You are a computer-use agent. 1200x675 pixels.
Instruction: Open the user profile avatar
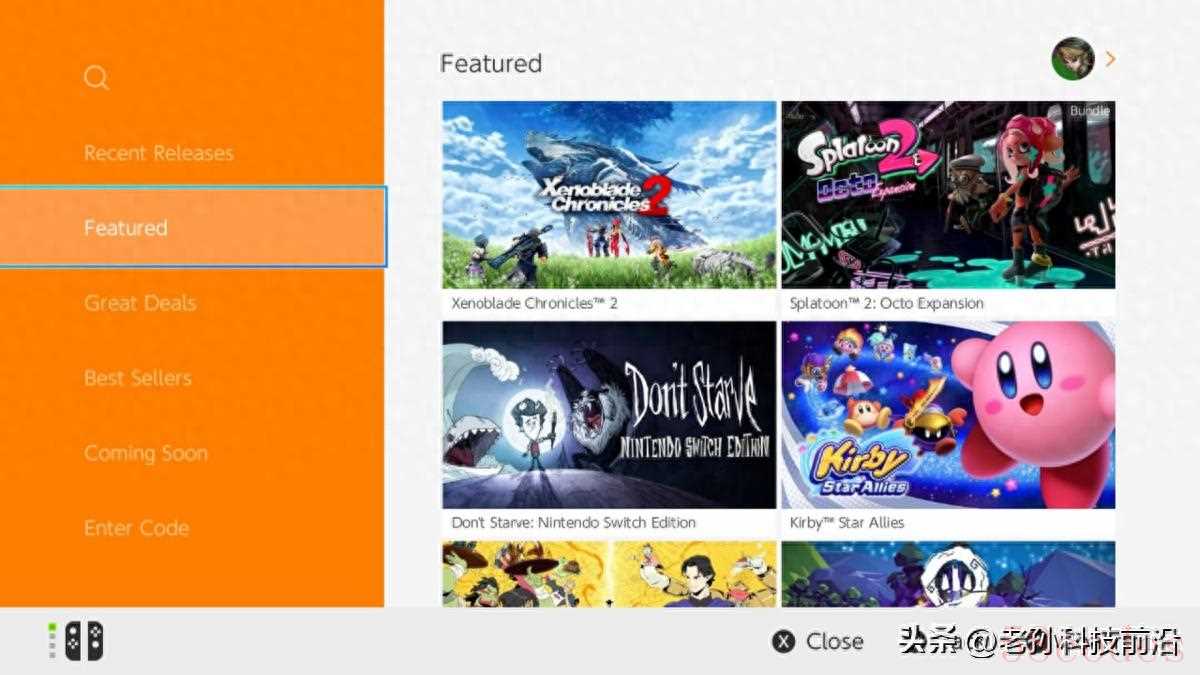(1073, 60)
